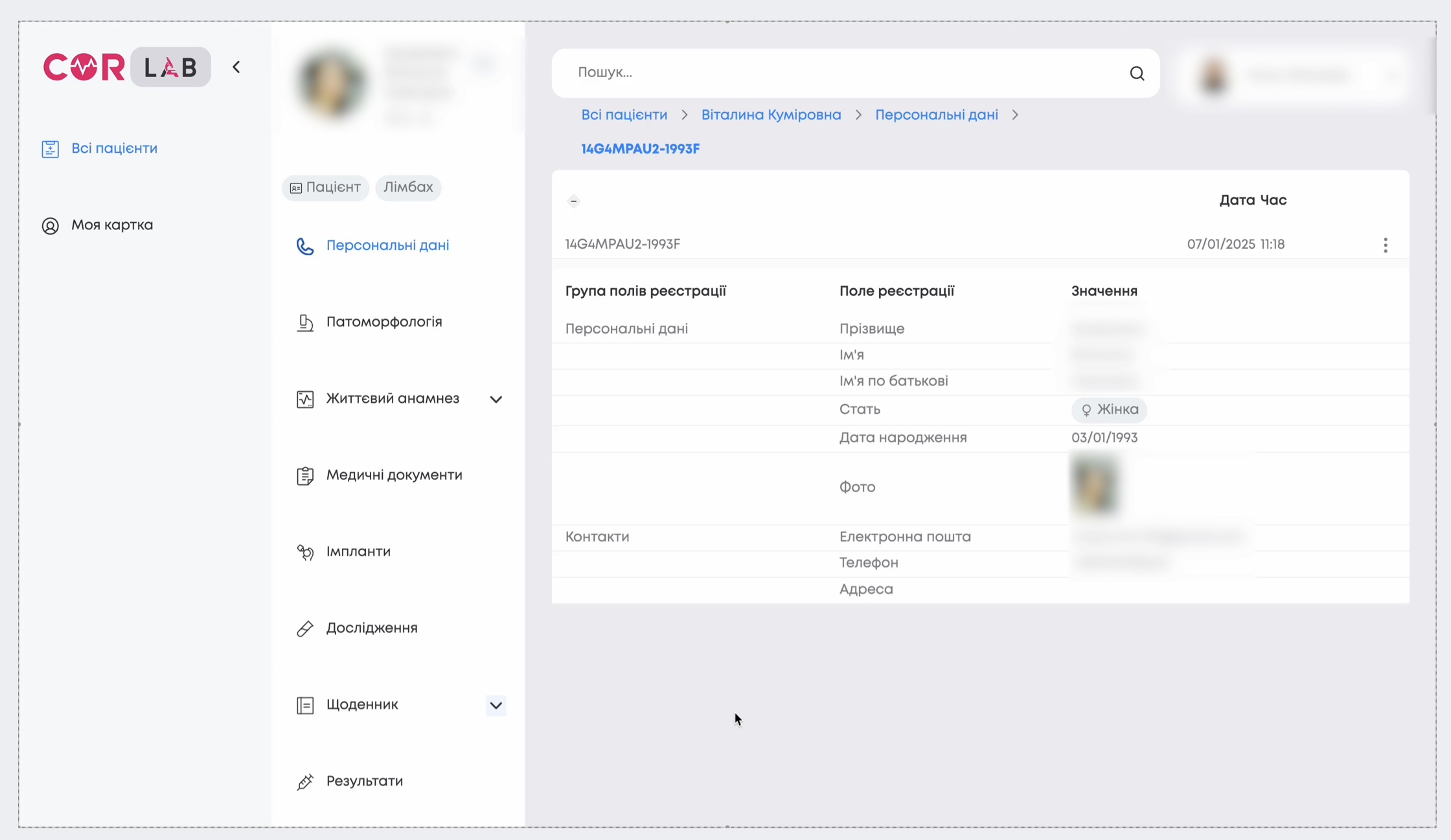Click the search magnifier icon
This screenshot has width=1451, height=840.
[1137, 73]
